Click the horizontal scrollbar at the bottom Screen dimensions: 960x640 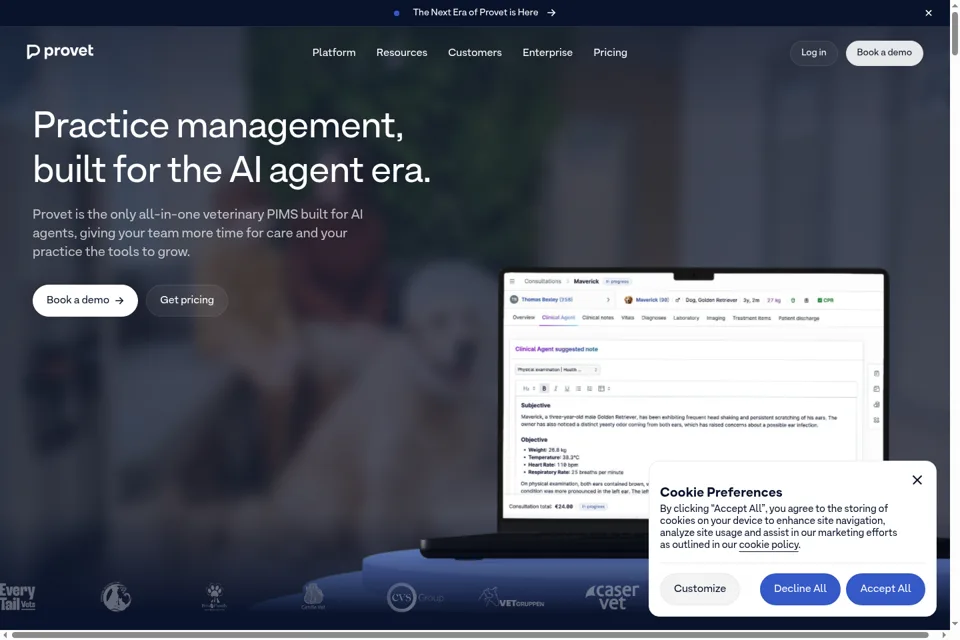point(470,635)
